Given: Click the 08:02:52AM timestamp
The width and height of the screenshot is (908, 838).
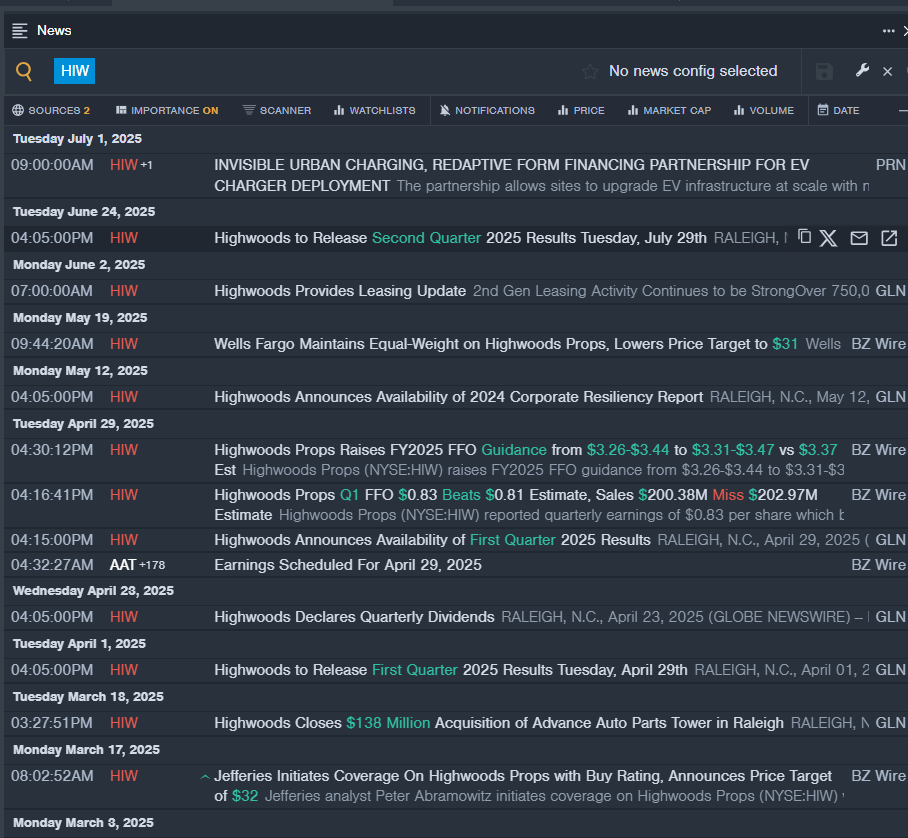Looking at the screenshot, I should click(x=52, y=776).
